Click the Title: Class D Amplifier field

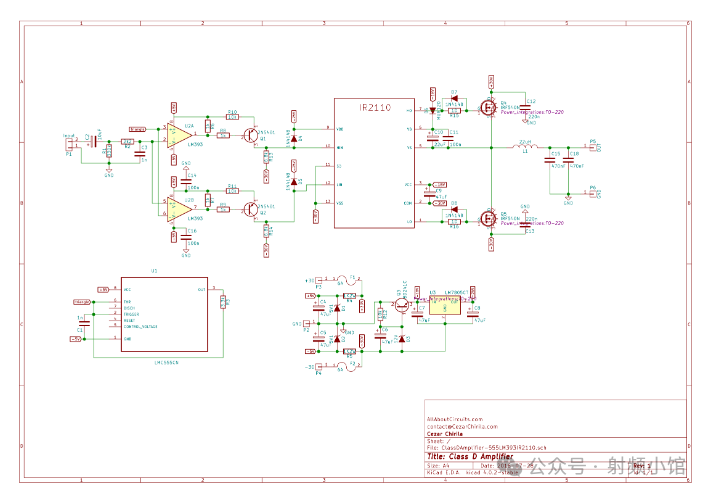coord(470,456)
